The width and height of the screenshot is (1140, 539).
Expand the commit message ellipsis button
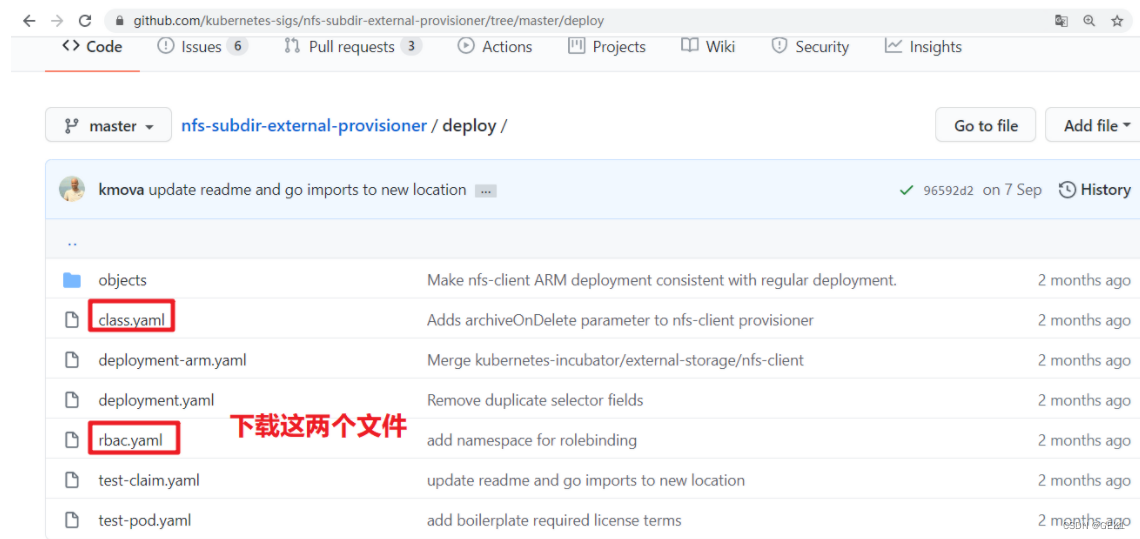click(x=486, y=191)
